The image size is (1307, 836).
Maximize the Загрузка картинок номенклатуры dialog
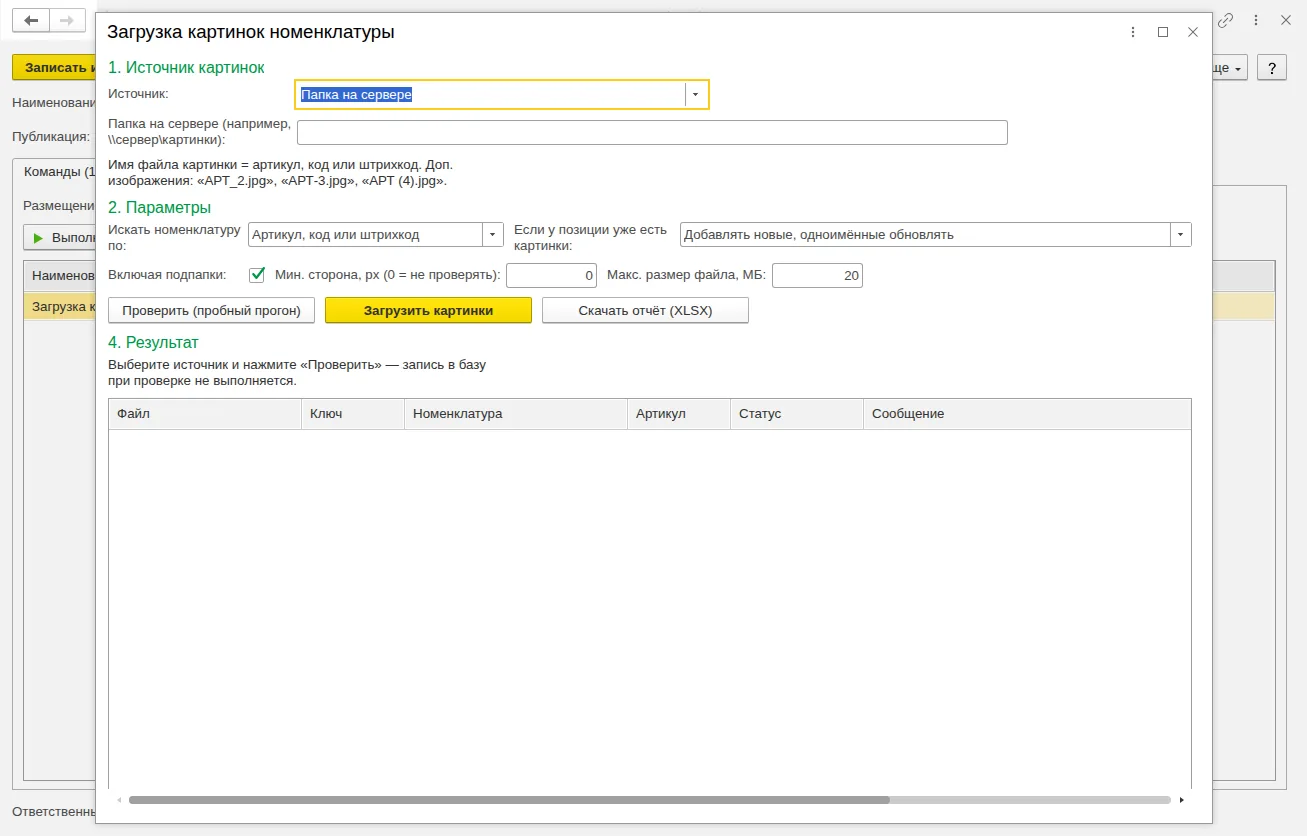click(1163, 32)
